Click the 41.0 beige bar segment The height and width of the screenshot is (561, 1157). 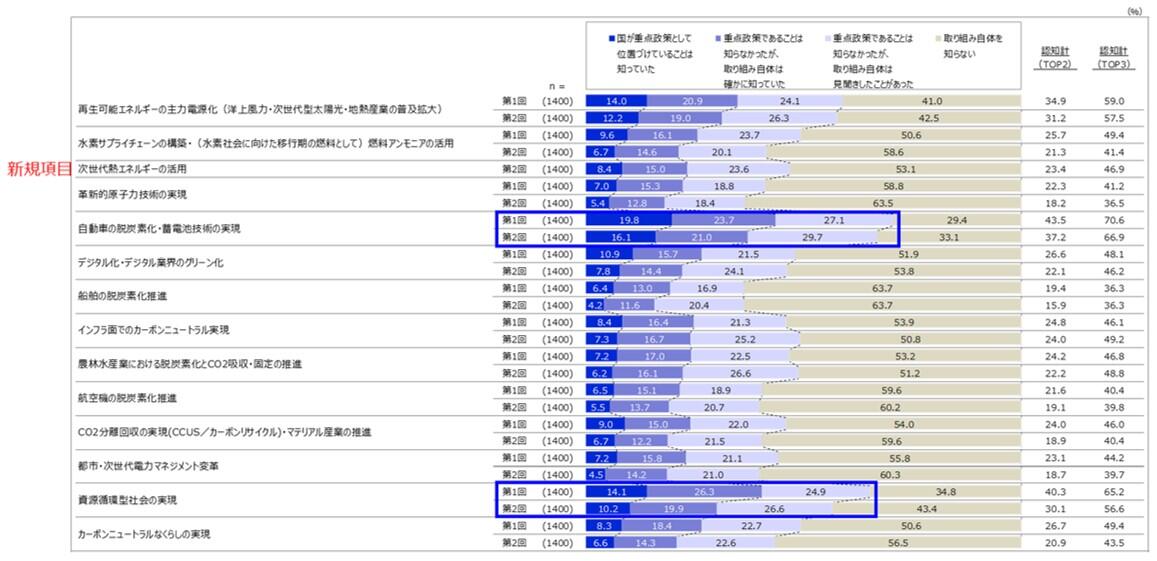coord(931,101)
